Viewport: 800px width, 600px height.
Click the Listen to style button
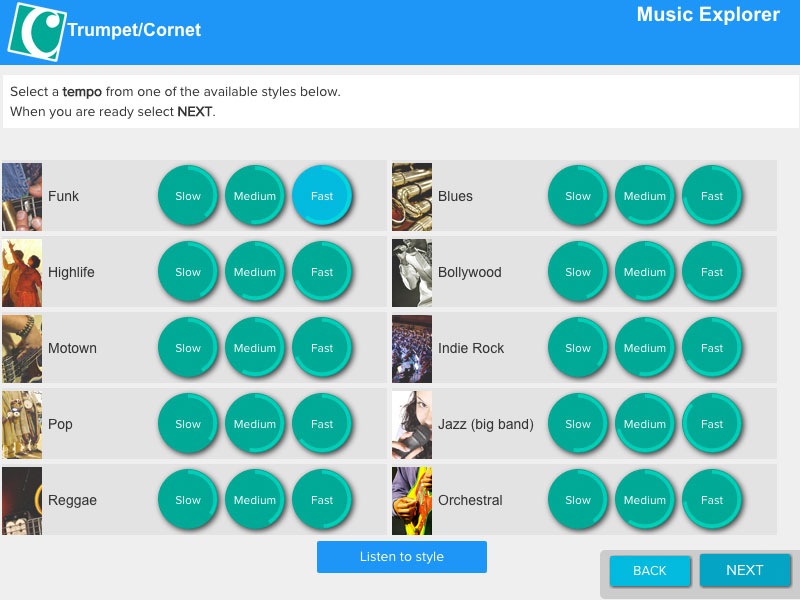tap(402, 557)
